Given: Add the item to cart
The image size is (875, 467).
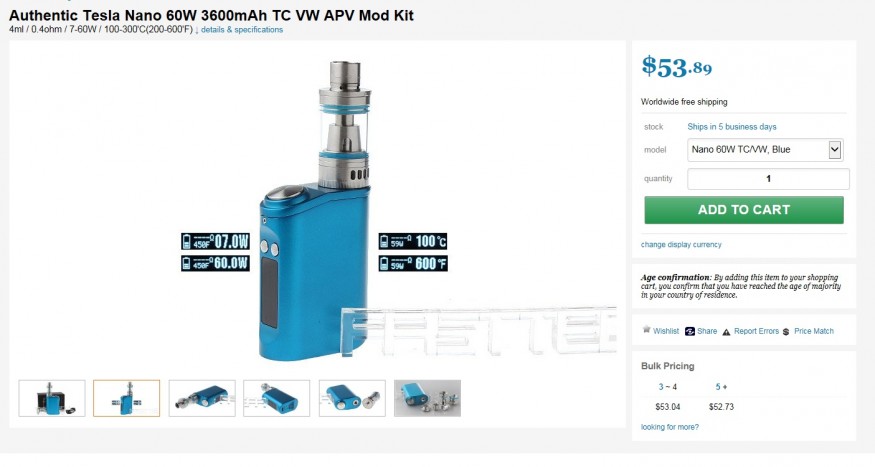Looking at the screenshot, I should 744,210.
